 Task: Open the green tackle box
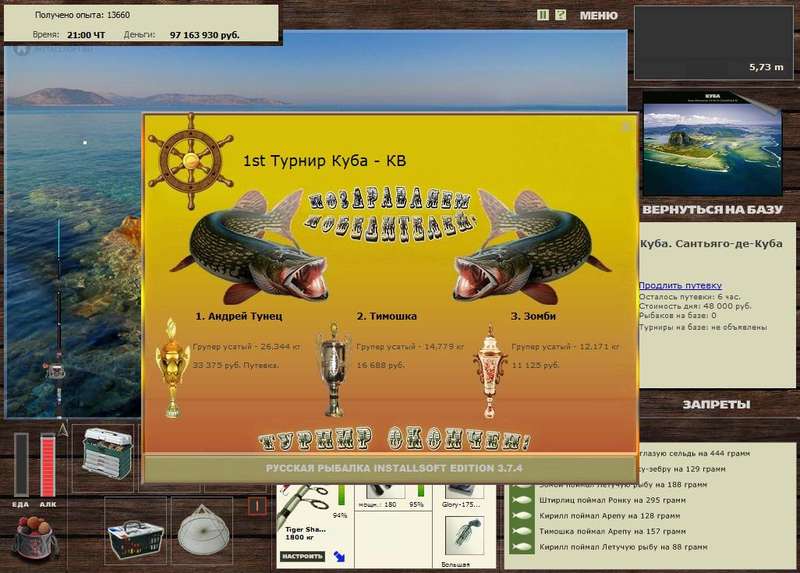click(x=107, y=454)
